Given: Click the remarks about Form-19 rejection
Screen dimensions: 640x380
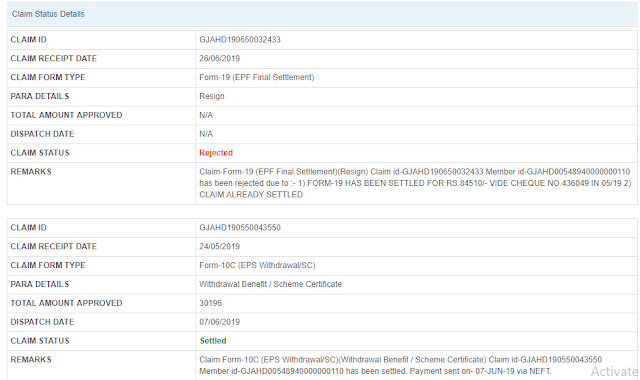Looking at the screenshot, I should tap(415, 183).
